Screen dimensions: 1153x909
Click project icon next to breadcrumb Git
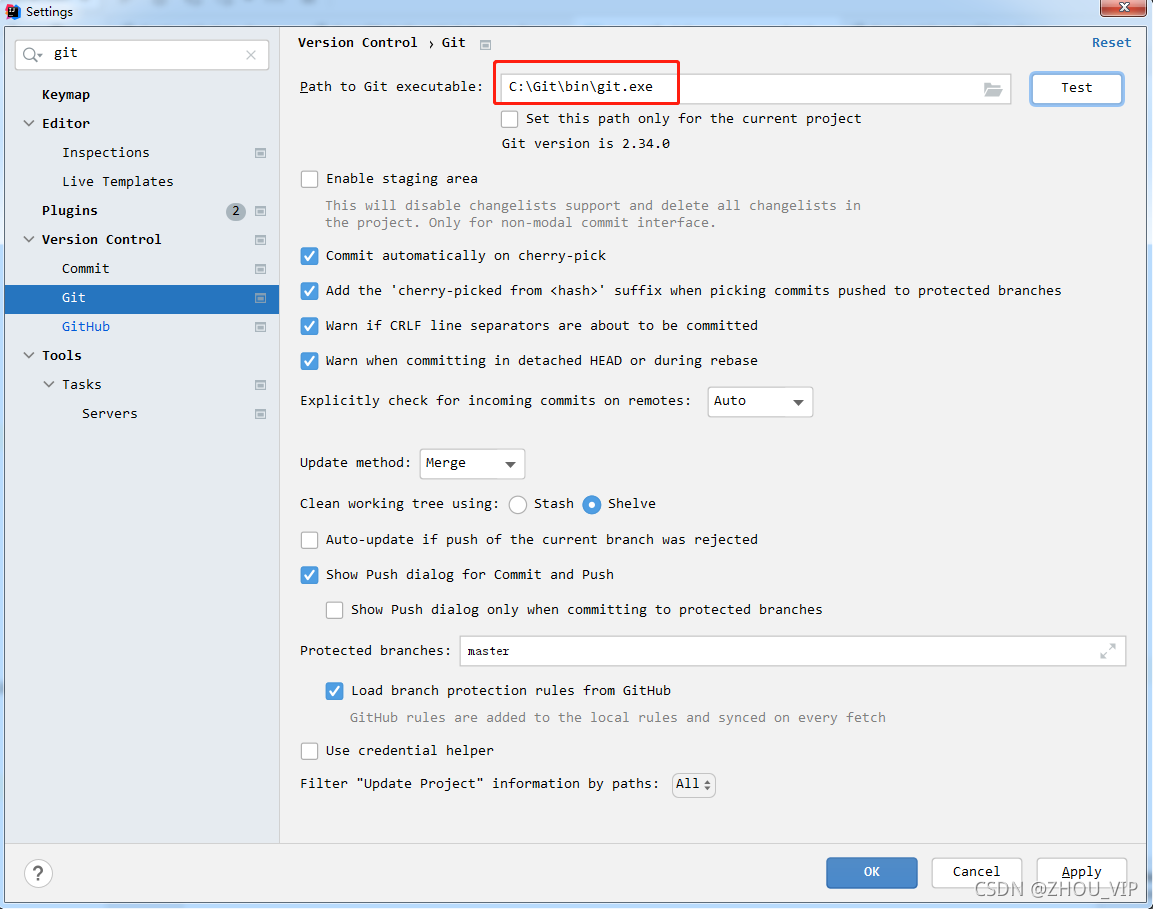click(485, 45)
